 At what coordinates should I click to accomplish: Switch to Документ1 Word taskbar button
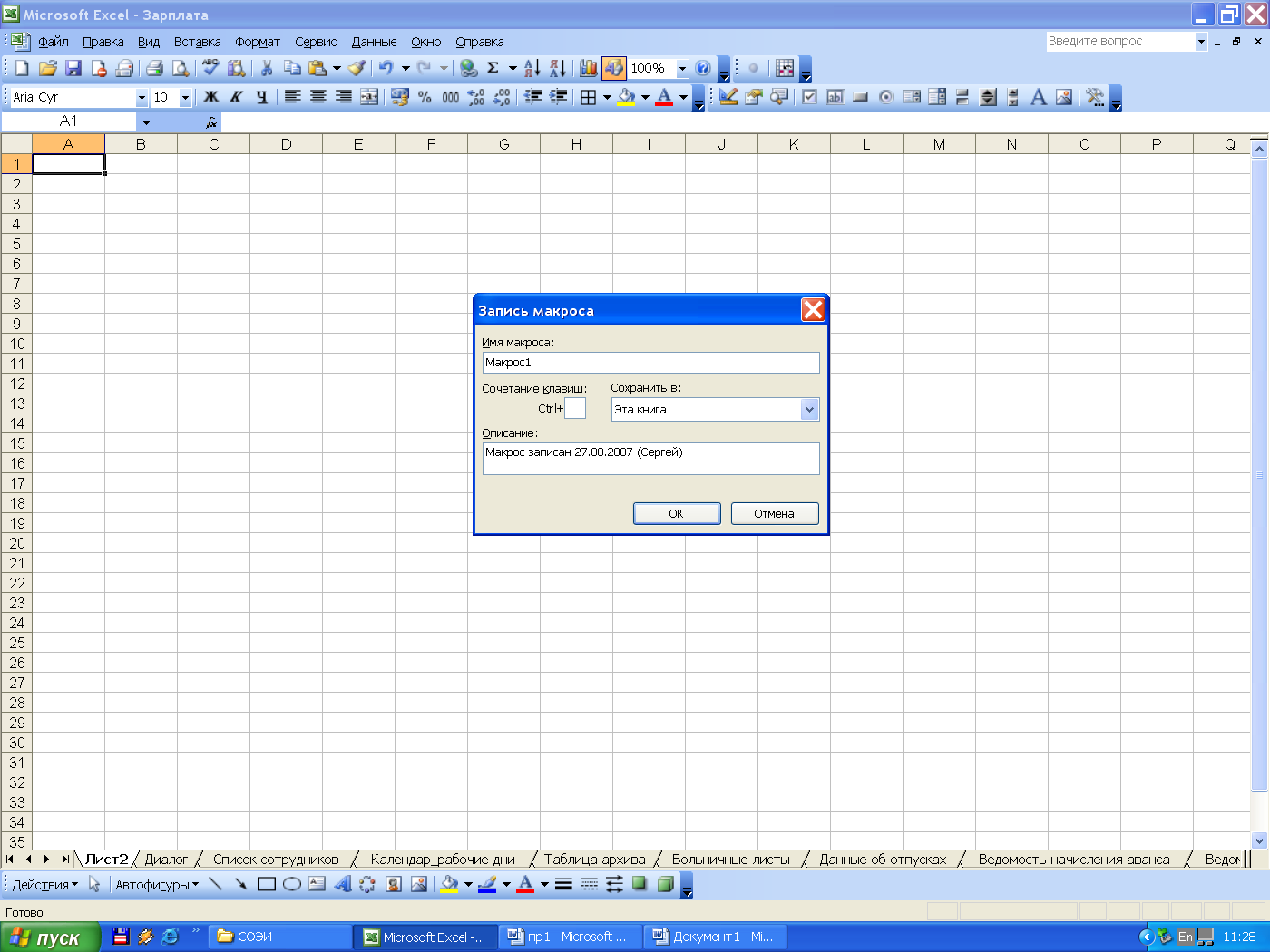(x=714, y=937)
